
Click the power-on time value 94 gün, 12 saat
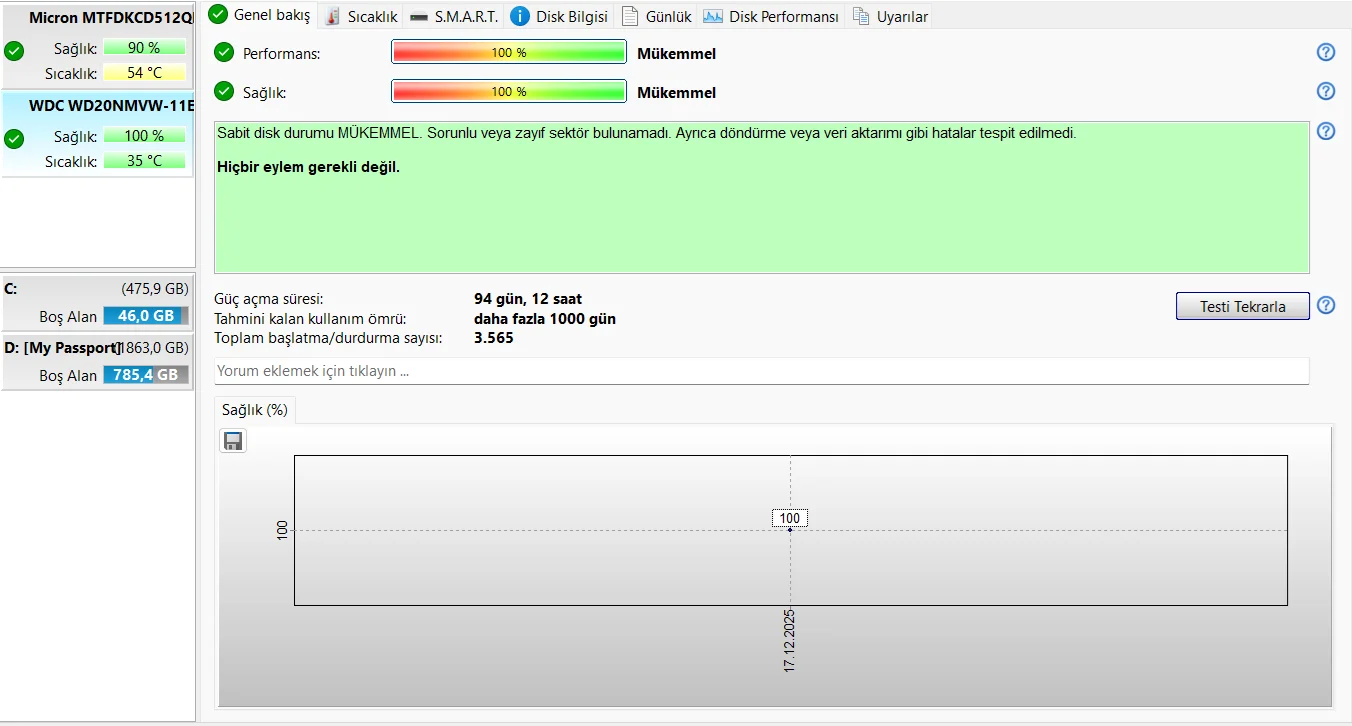[528, 299]
